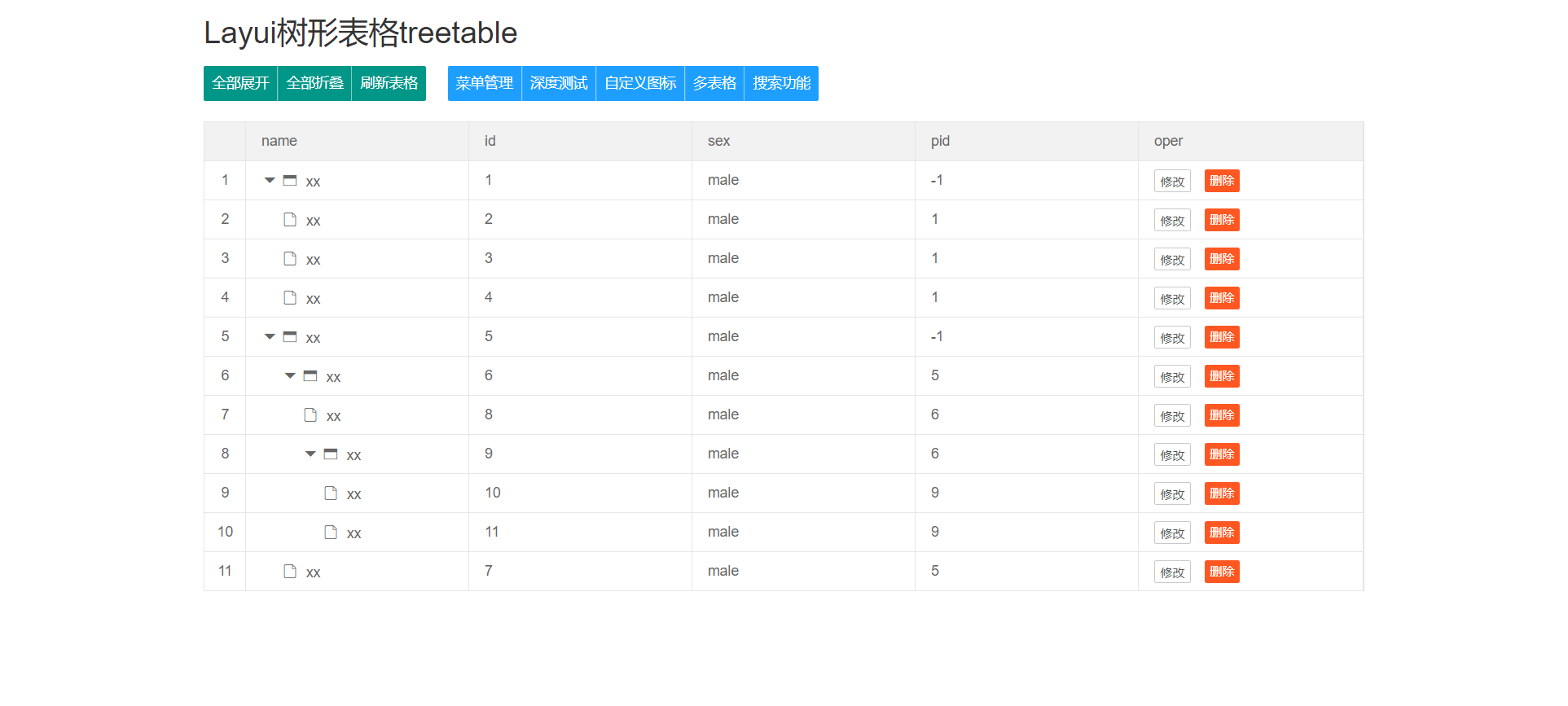Screen dimensions: 1568x706
Task: Open the 菜单管理 tab button
Action: tap(485, 83)
